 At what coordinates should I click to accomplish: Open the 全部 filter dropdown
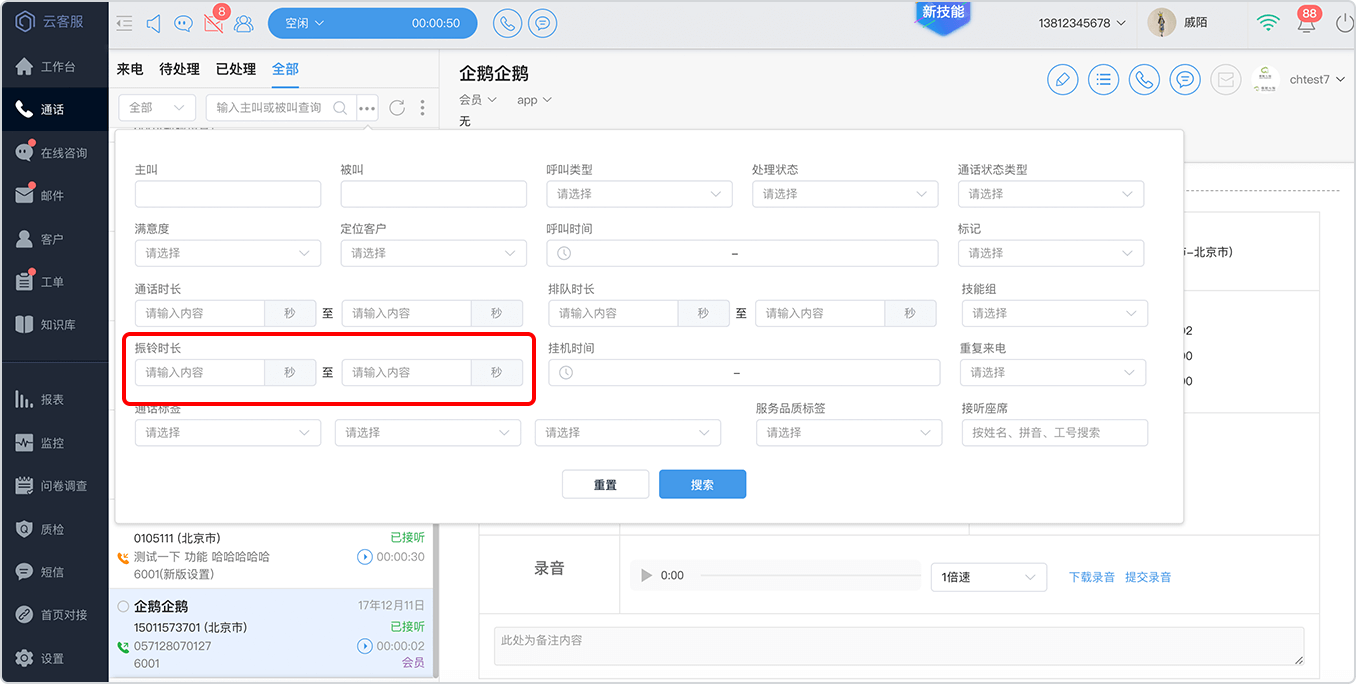coord(157,108)
